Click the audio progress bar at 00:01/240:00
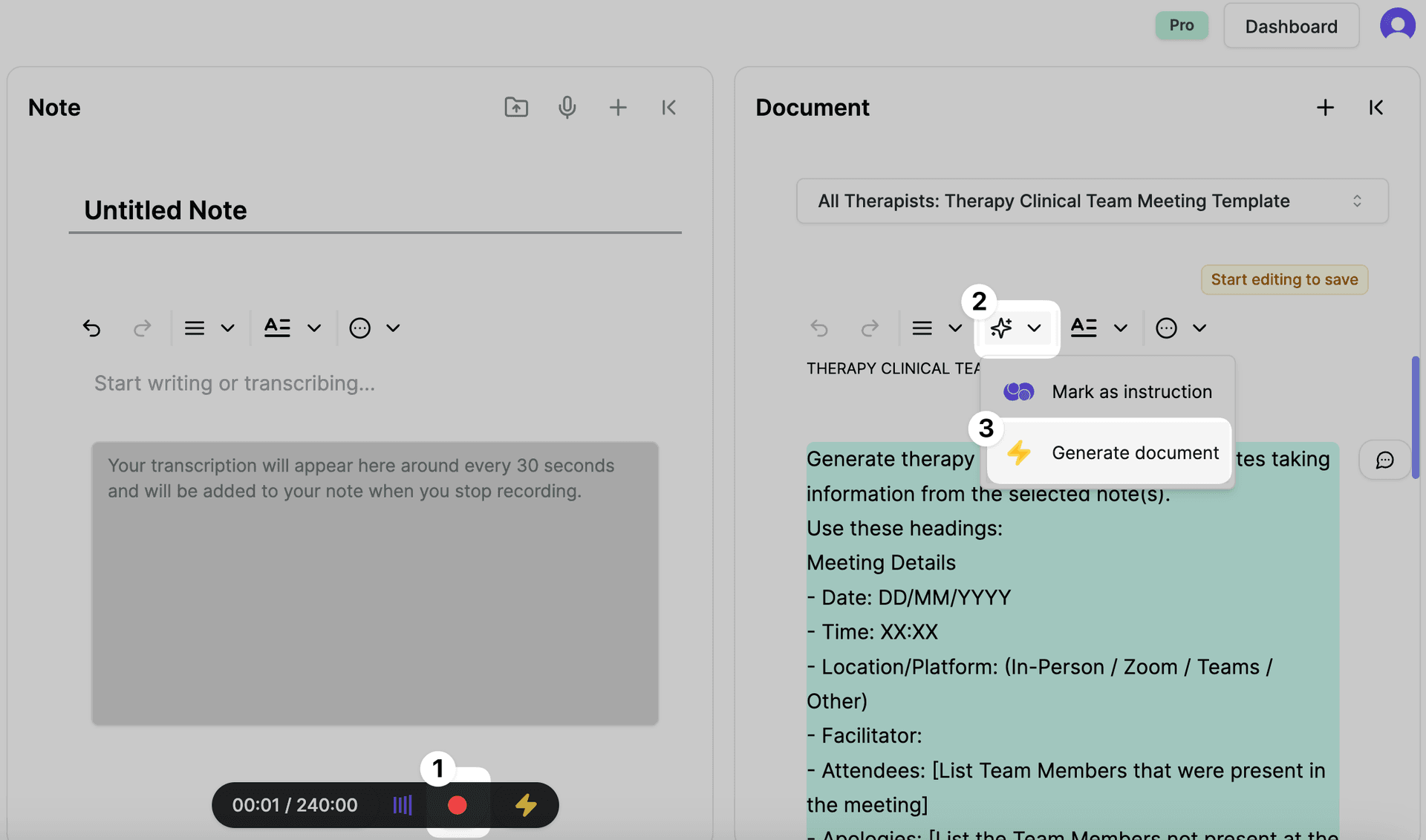This screenshot has height=840, width=1426. point(294,804)
